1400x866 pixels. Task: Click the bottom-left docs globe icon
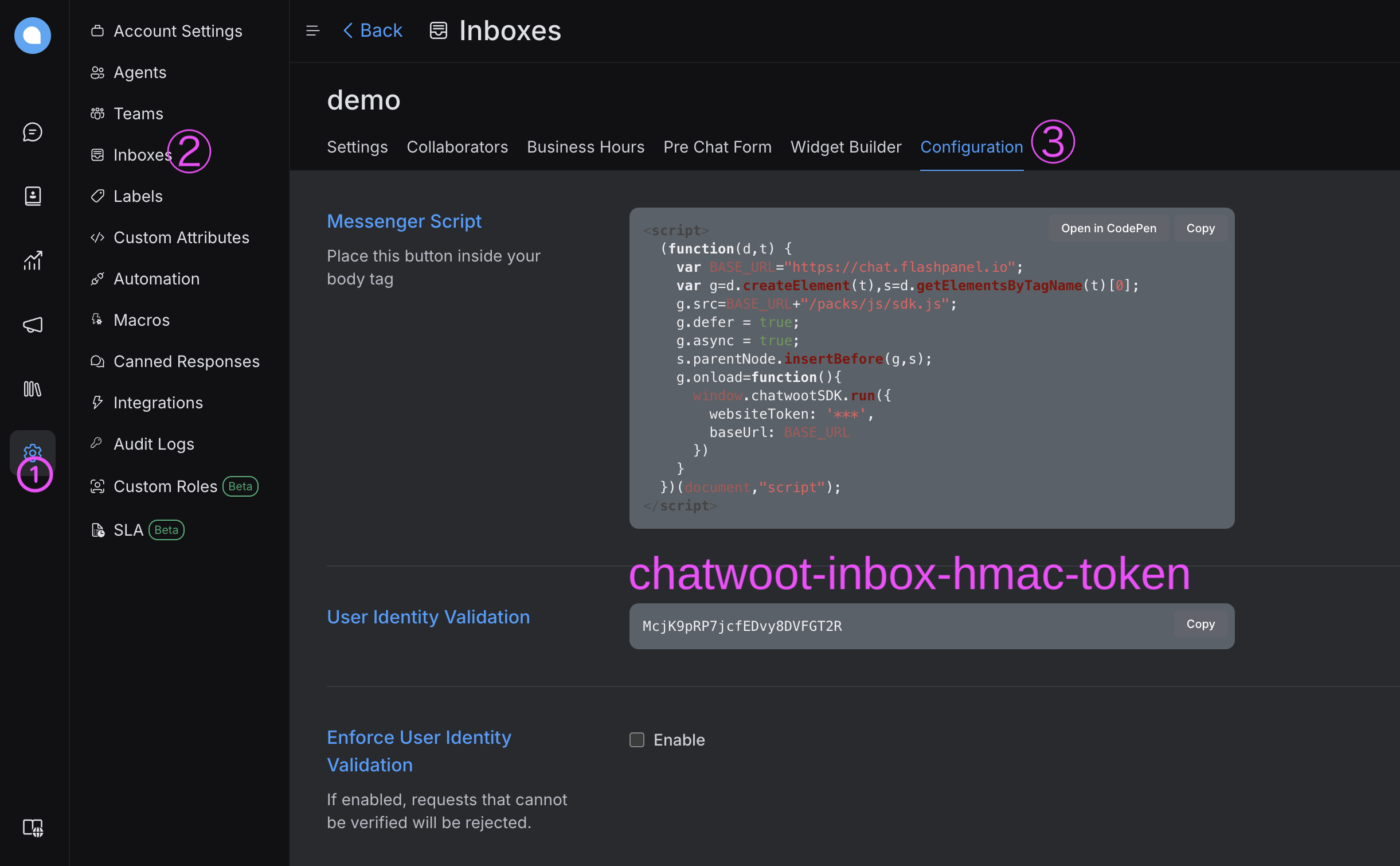(x=33, y=828)
